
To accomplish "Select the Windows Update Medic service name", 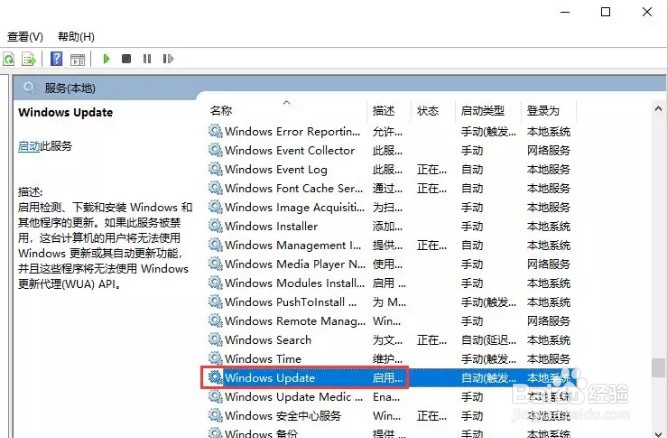I will coord(294,397).
